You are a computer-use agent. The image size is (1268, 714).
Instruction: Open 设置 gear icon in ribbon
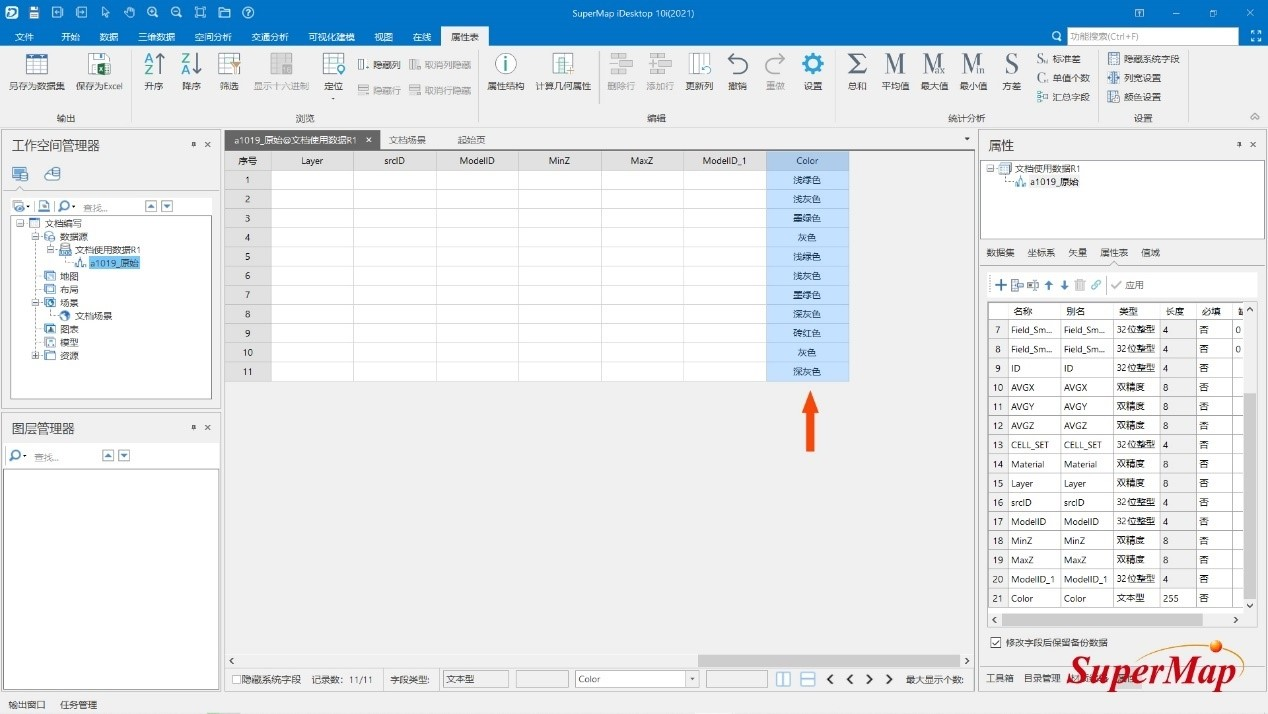[x=812, y=66]
